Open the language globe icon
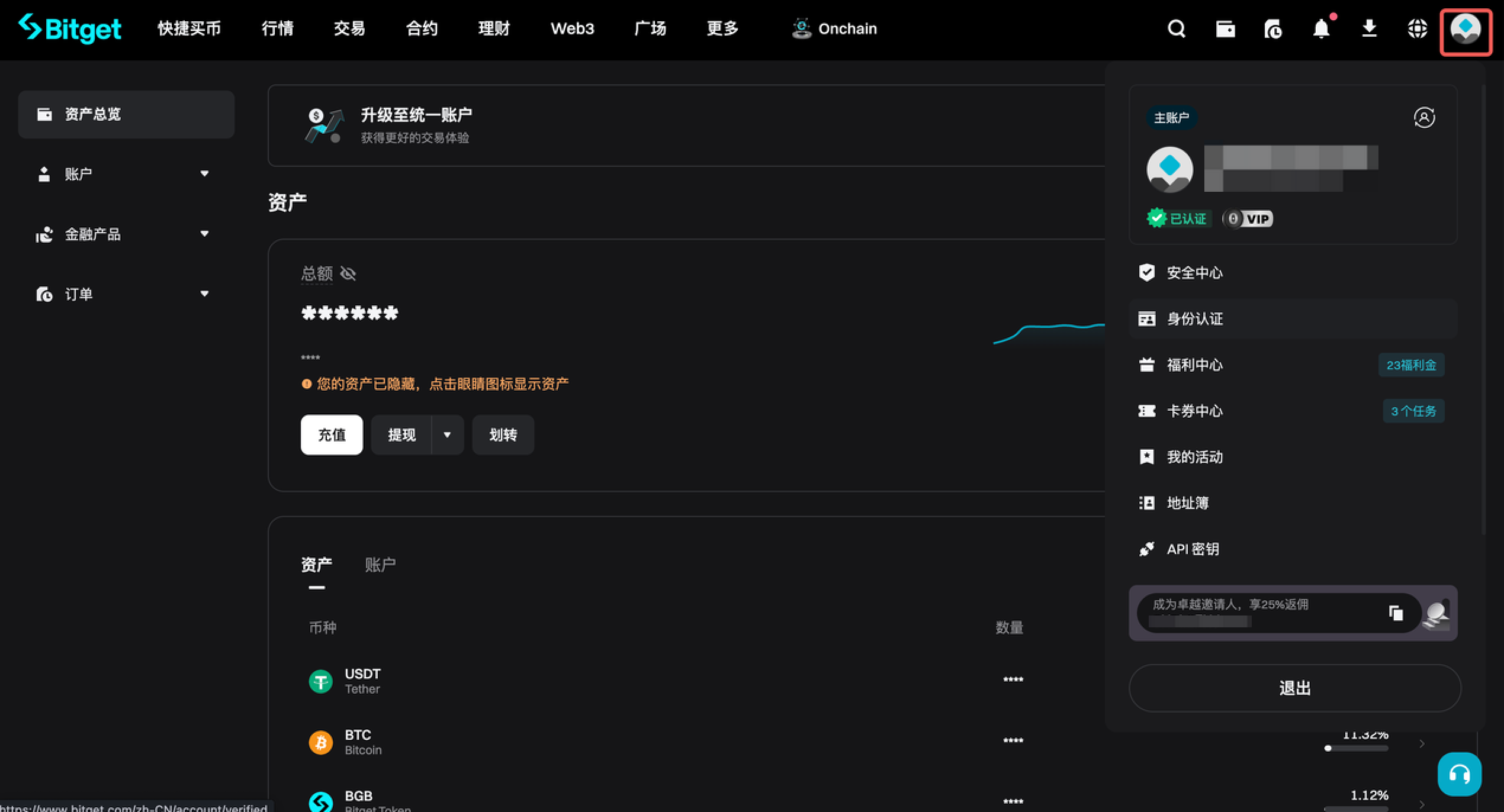This screenshot has width=1504, height=812. pyautogui.click(x=1417, y=28)
